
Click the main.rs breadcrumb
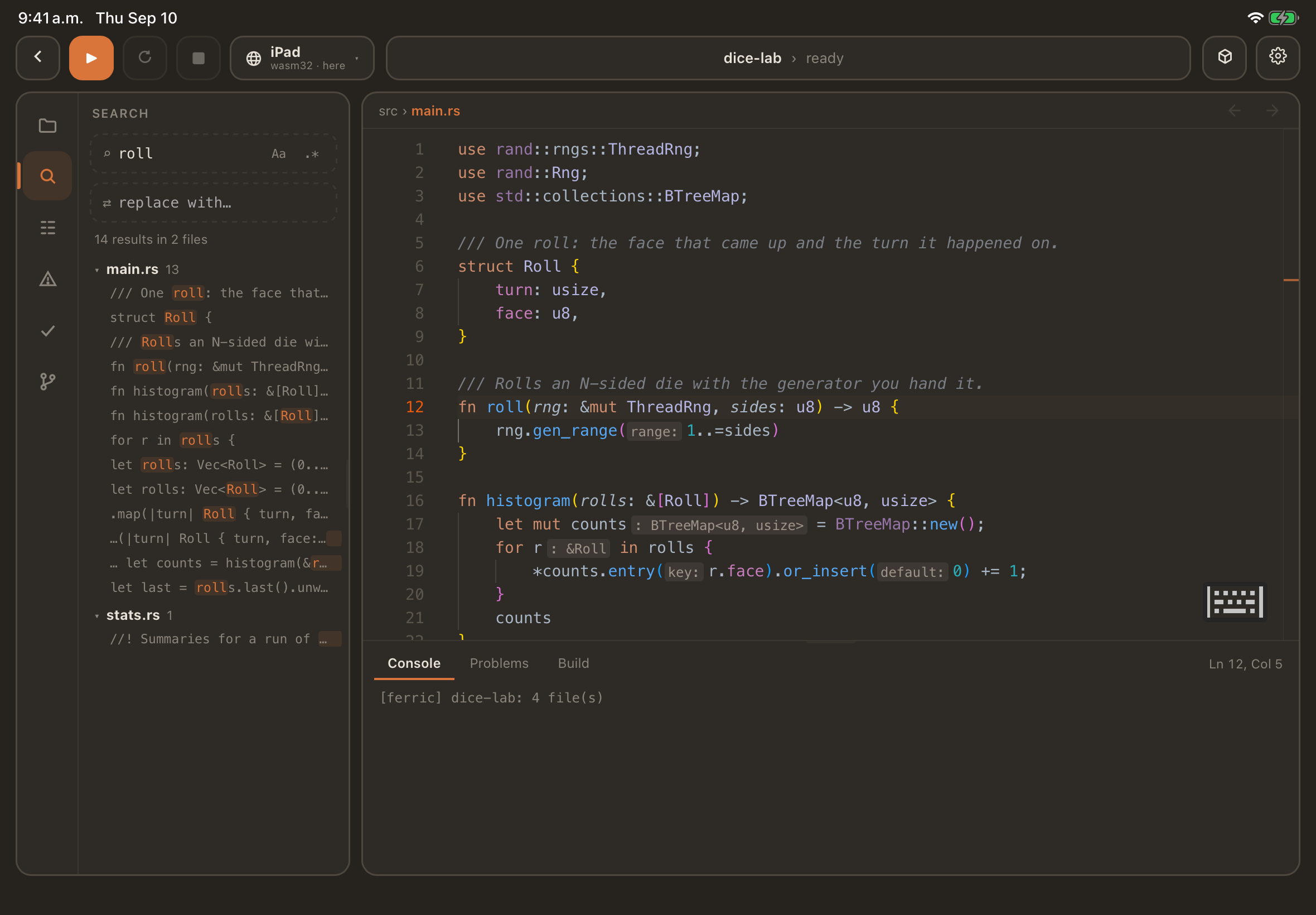[x=436, y=111]
